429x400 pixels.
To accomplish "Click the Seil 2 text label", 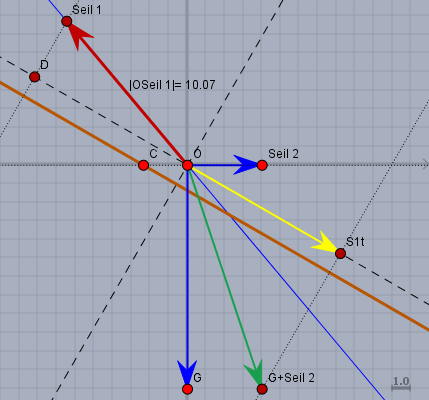I will [x=283, y=154].
